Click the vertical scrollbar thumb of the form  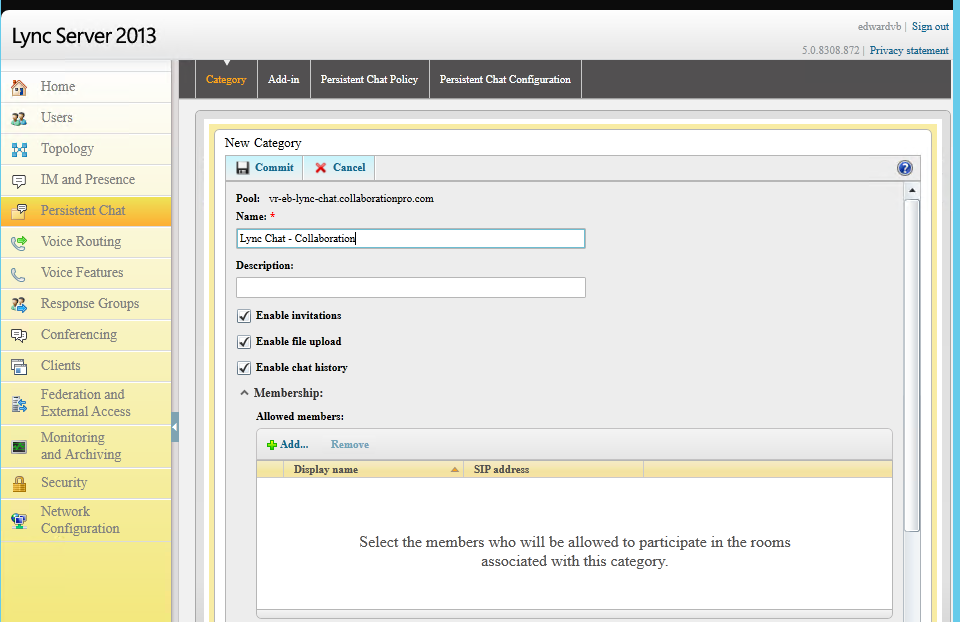coord(912,365)
